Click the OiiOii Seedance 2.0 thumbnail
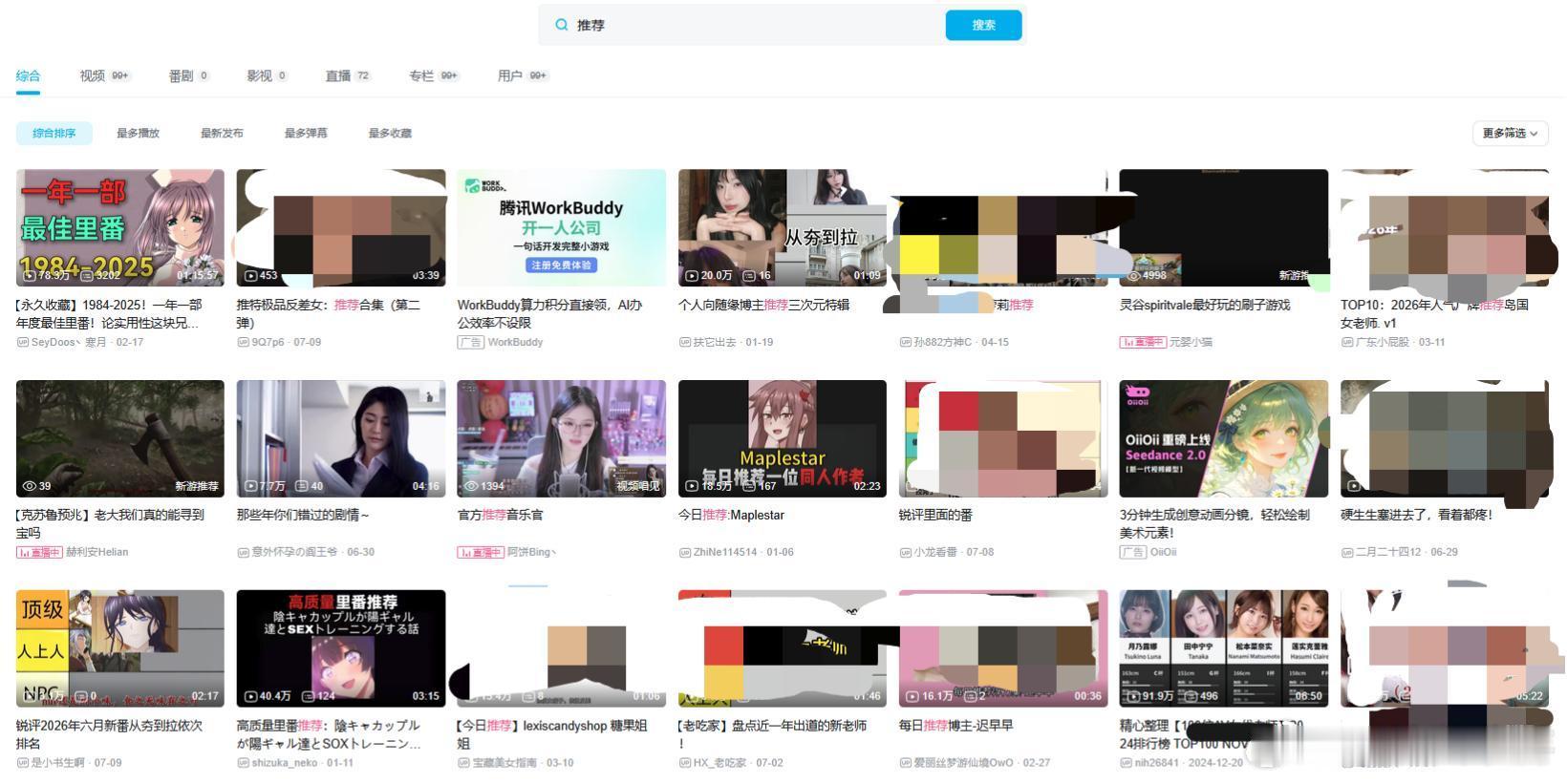 (1224, 438)
